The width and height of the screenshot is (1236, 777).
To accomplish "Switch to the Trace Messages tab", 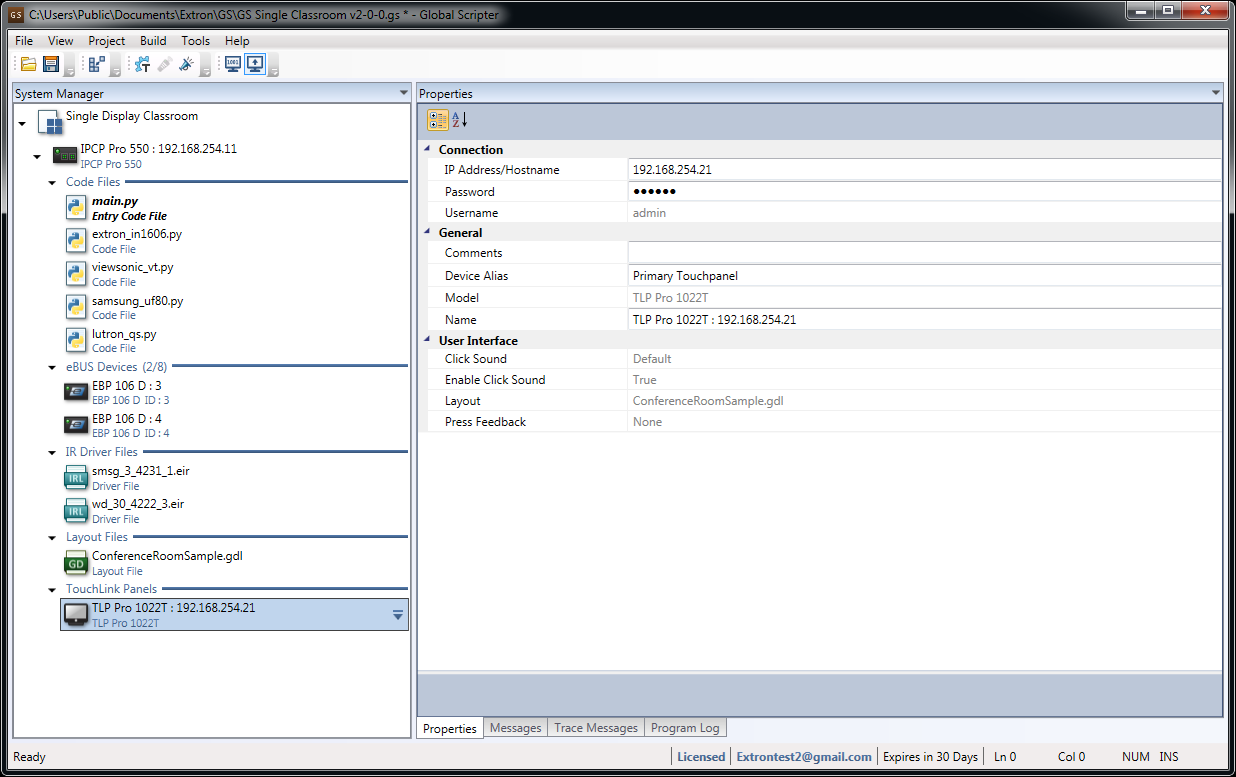I will tap(596, 728).
